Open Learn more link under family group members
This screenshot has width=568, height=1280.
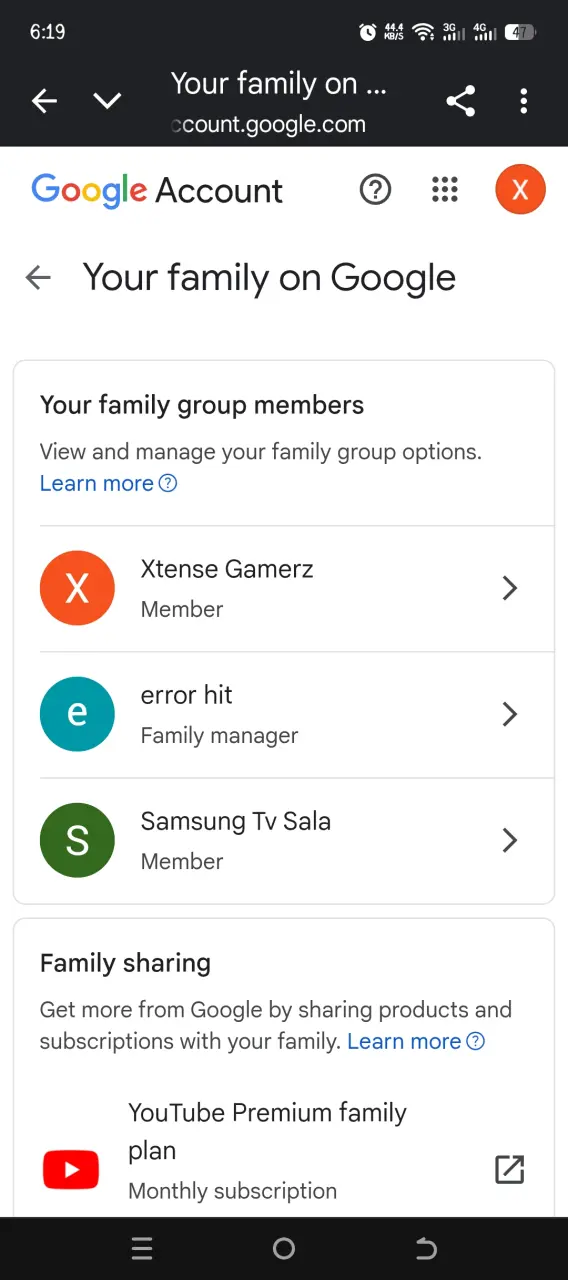click(96, 484)
